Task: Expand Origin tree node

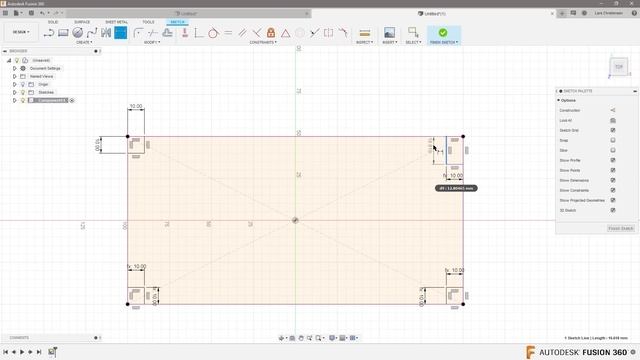Action: [x=15, y=84]
